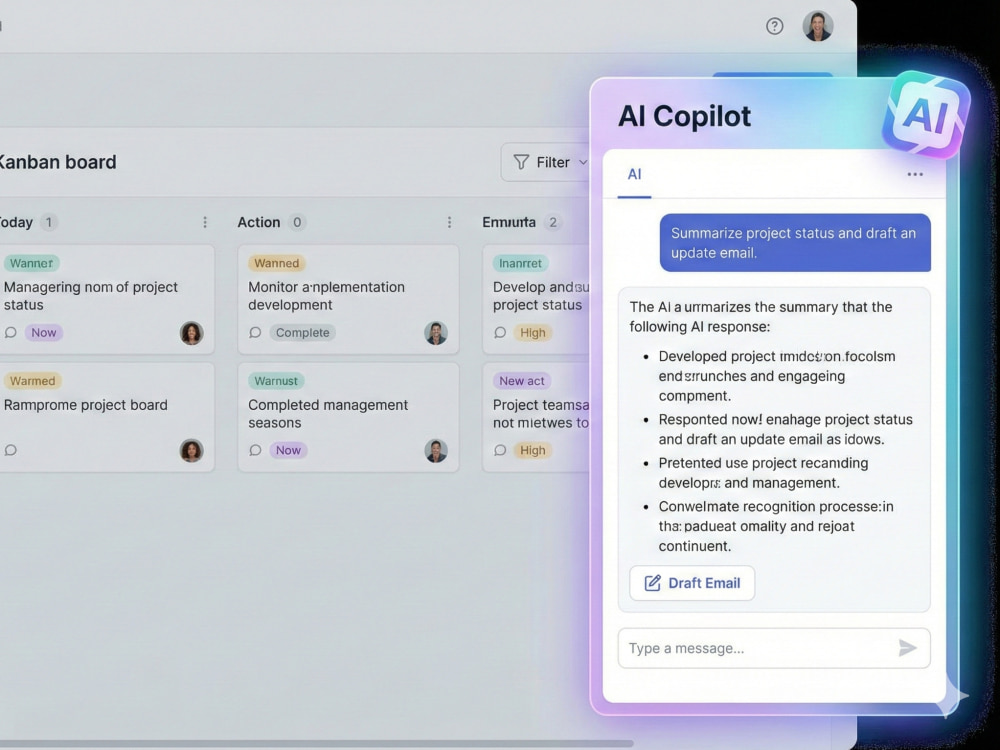Image resolution: width=1000 pixels, height=750 pixels.
Task: Click the pencil icon on Draft Email
Action: coord(652,583)
